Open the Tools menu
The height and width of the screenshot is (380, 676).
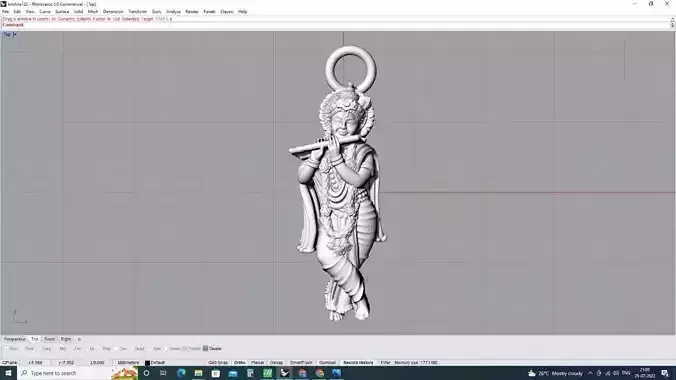[x=156, y=12]
